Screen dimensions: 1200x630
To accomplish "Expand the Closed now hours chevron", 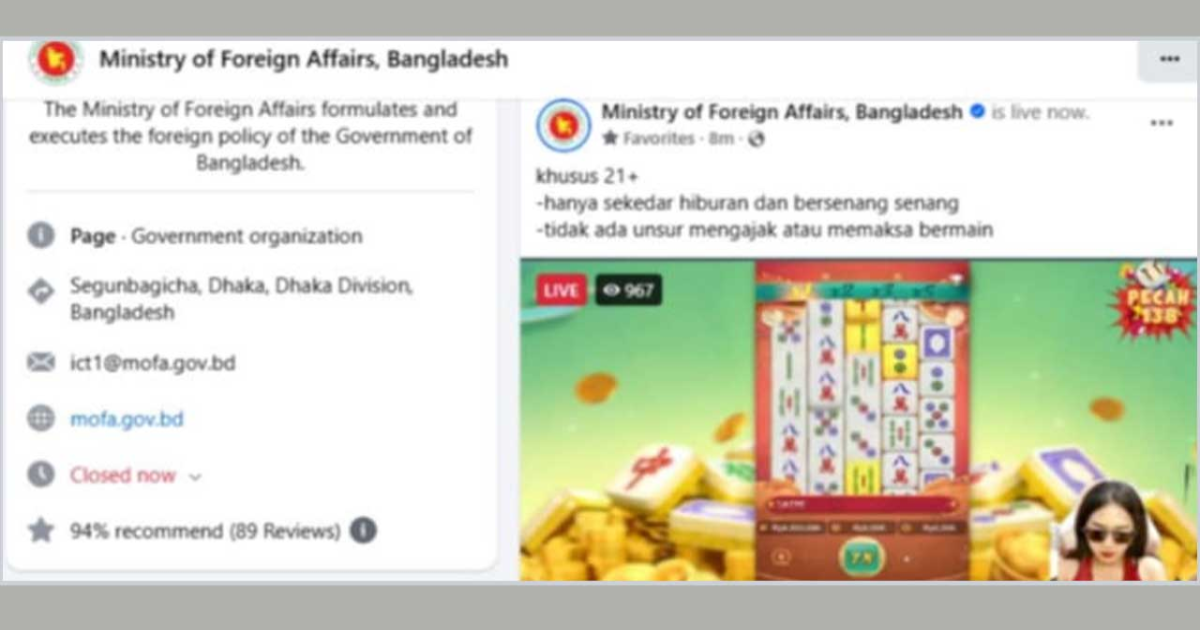I will coord(195,477).
